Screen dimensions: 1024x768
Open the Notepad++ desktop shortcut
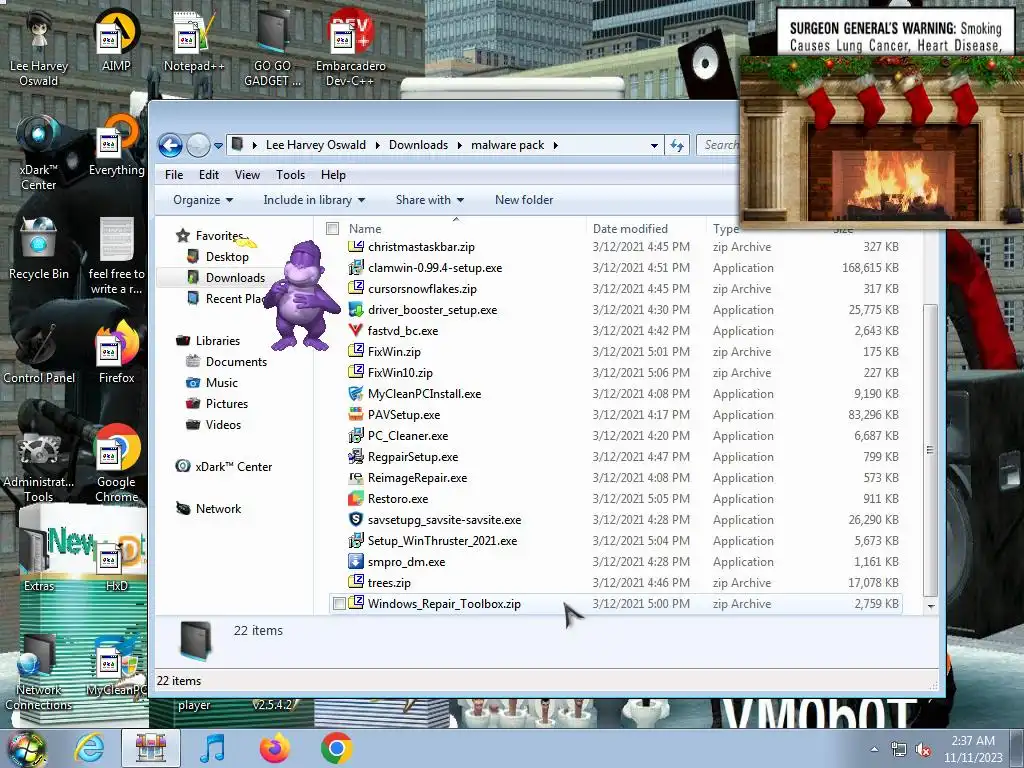click(194, 42)
